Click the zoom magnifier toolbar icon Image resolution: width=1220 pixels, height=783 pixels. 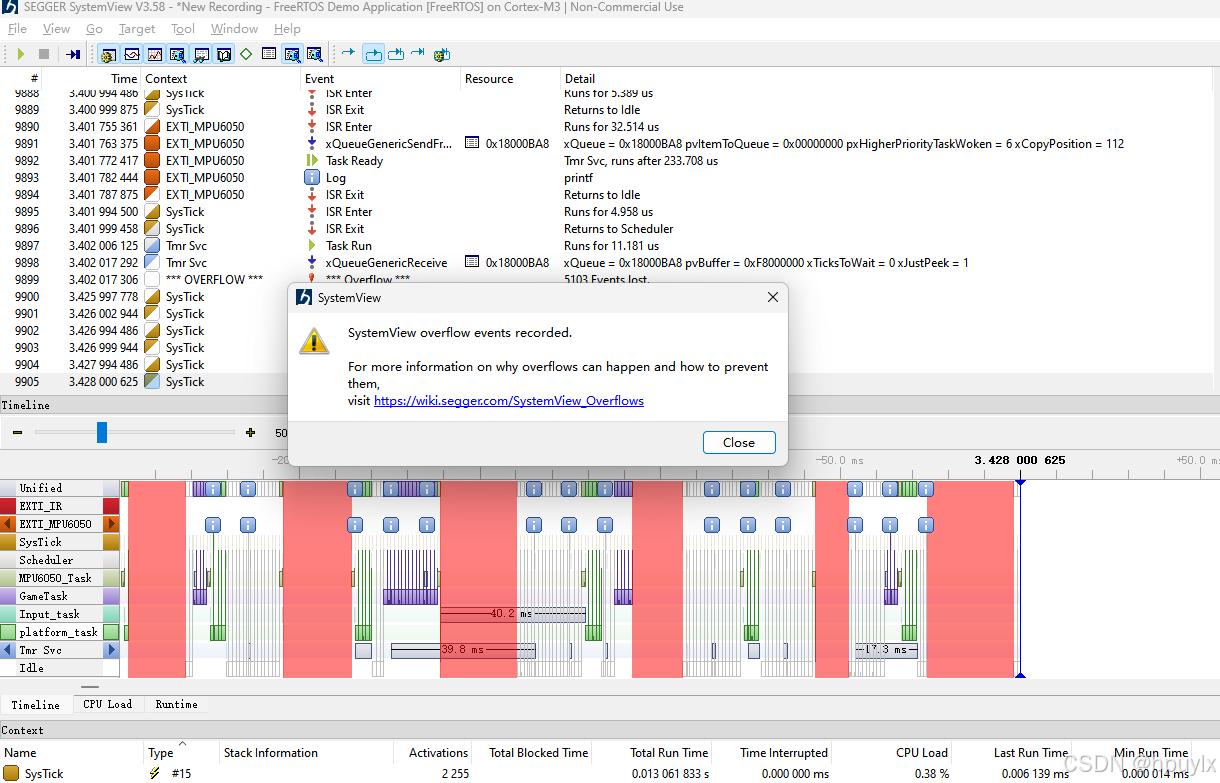tap(177, 54)
